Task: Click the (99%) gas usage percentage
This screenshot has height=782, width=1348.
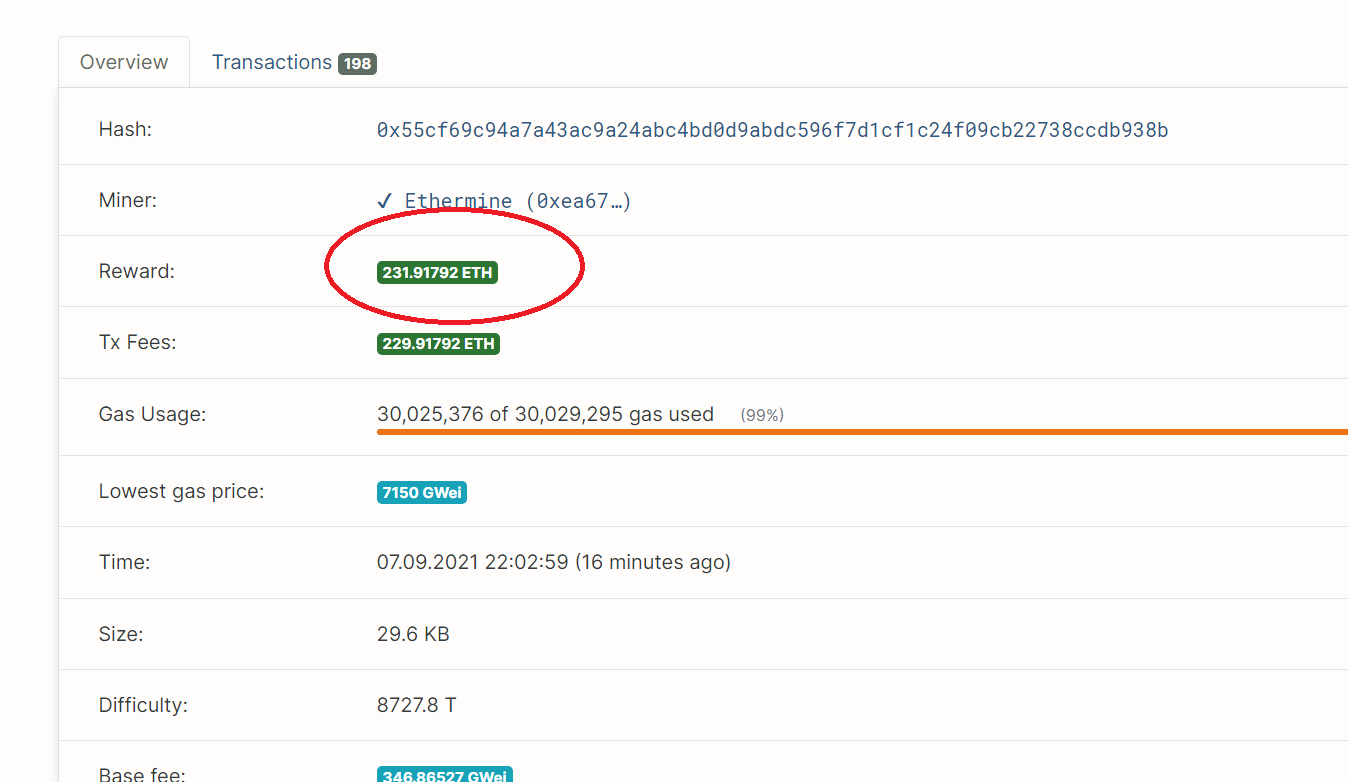Action: 762,415
